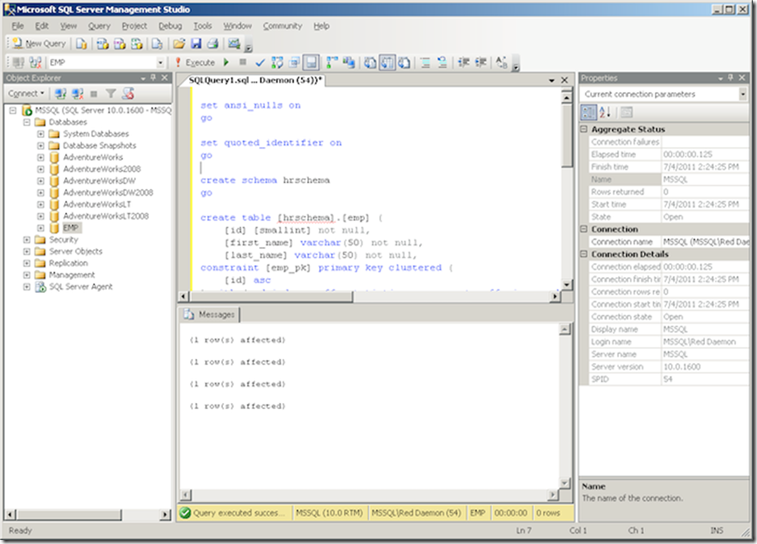Click the Properties panel pin icon

click(x=731, y=78)
